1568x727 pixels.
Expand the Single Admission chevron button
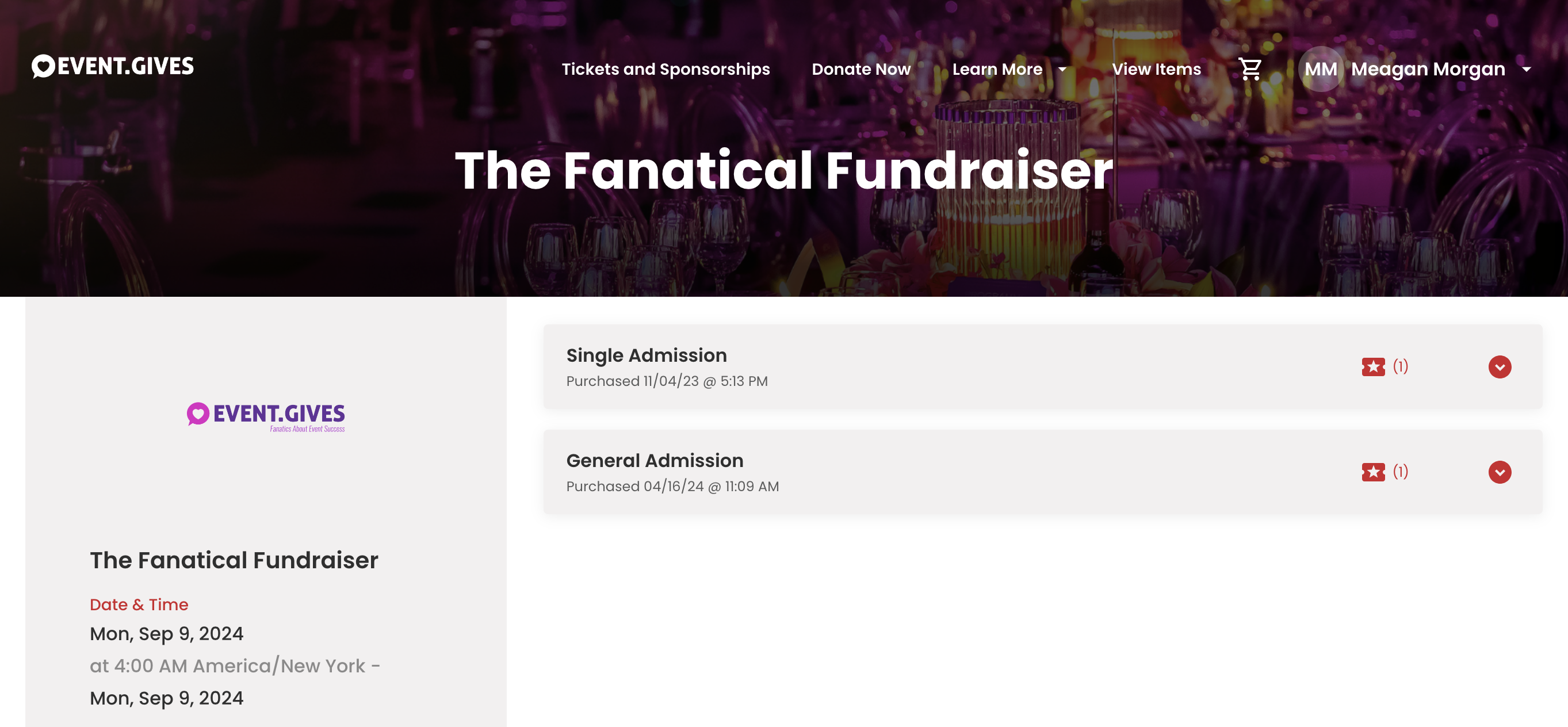tap(1499, 366)
